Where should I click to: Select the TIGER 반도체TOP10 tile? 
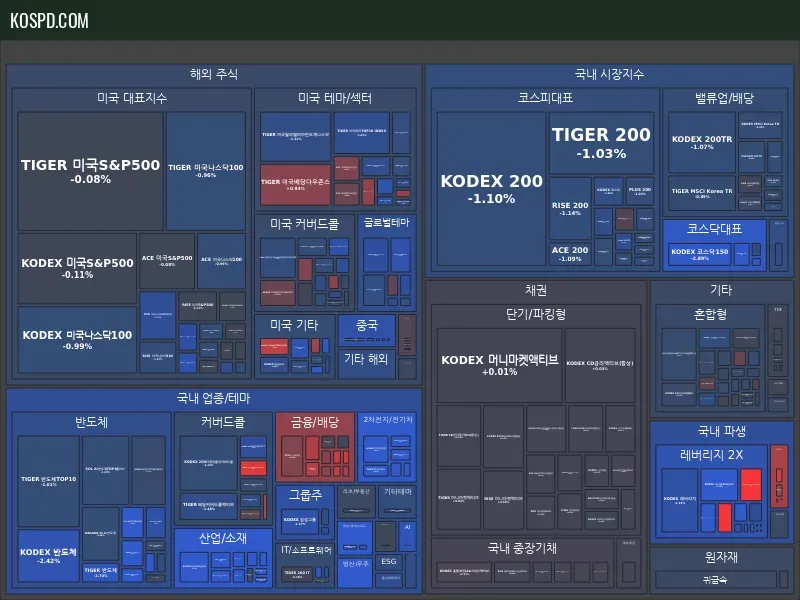coord(48,481)
